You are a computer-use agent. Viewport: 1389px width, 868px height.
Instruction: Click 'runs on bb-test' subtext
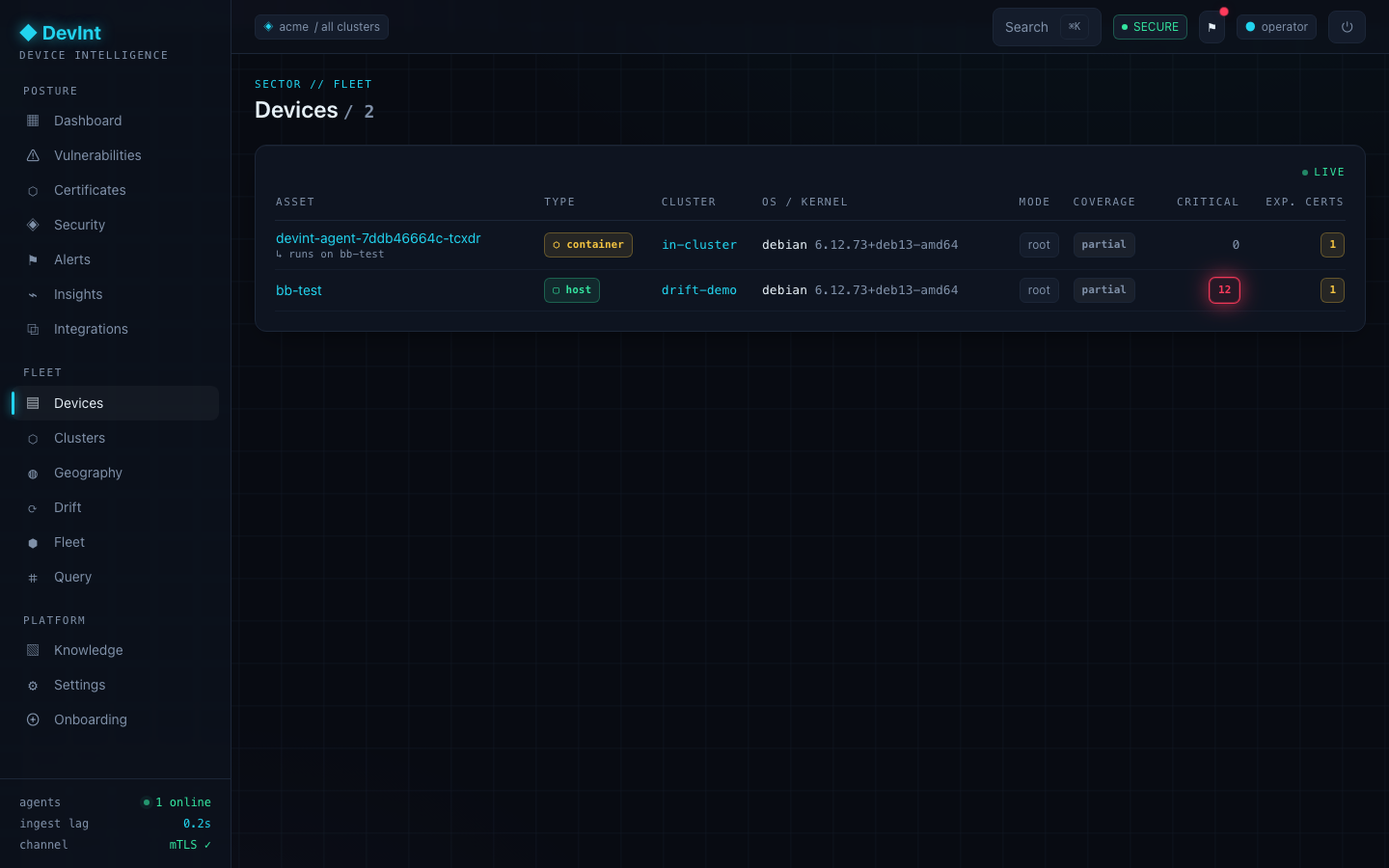point(330,255)
